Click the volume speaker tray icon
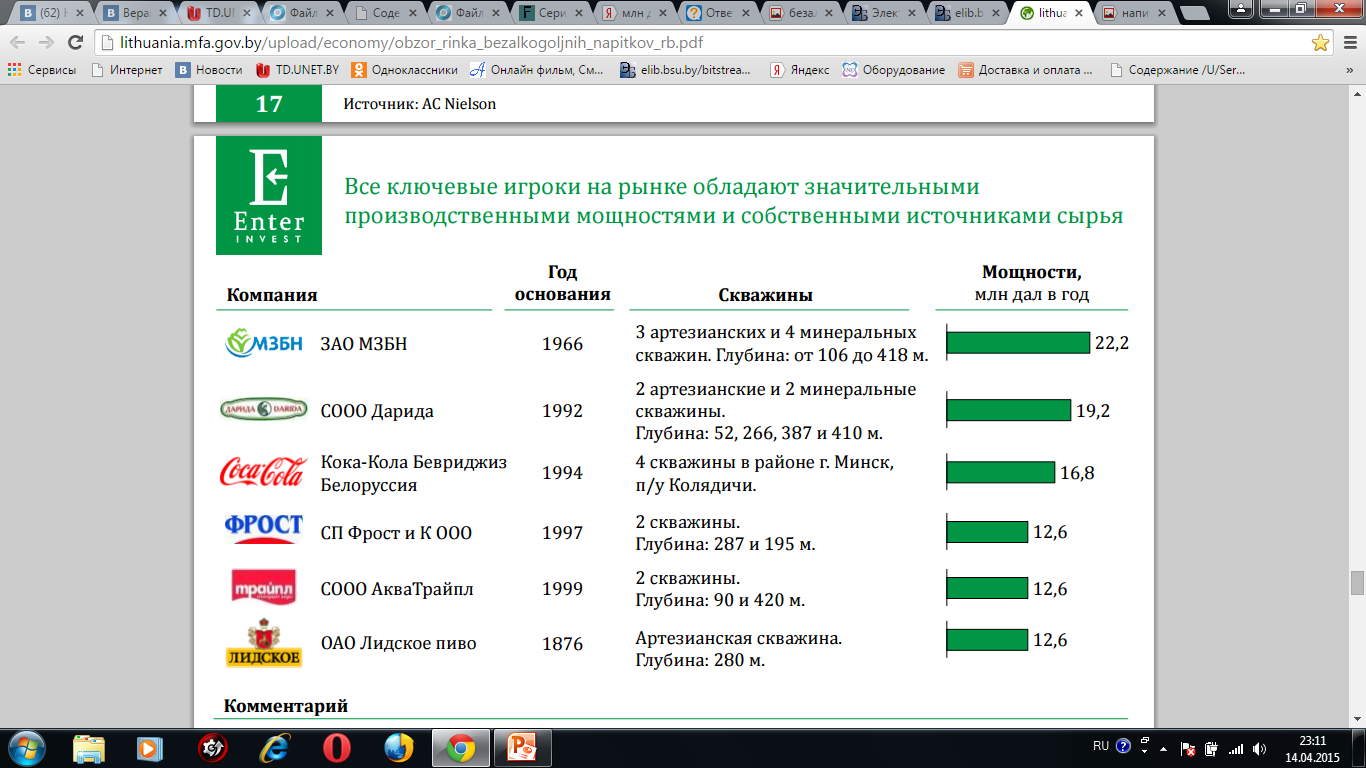This screenshot has height=768, width=1366. click(x=1258, y=748)
